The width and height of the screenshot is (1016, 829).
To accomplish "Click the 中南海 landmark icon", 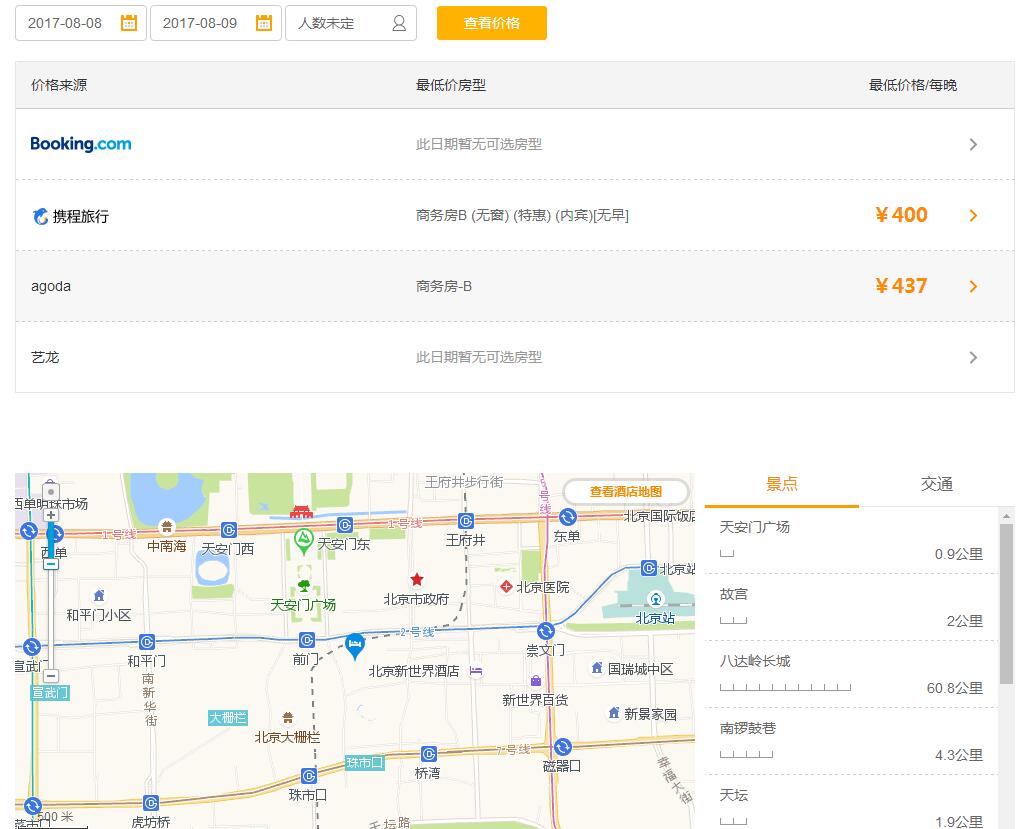I will click(167, 526).
